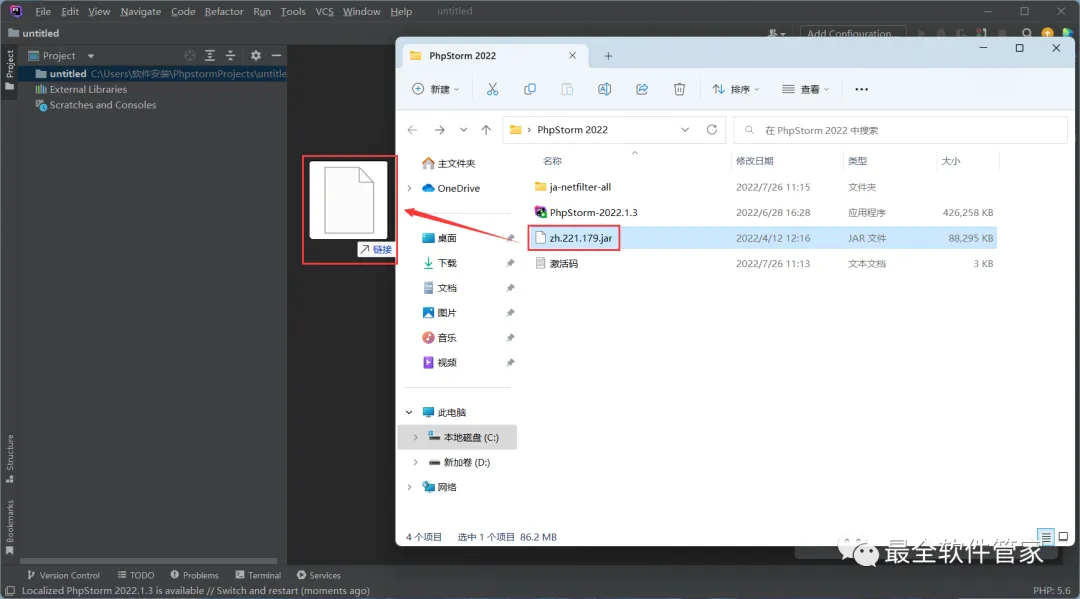Sort by 大小 column header
The image size is (1080, 599).
click(951, 161)
